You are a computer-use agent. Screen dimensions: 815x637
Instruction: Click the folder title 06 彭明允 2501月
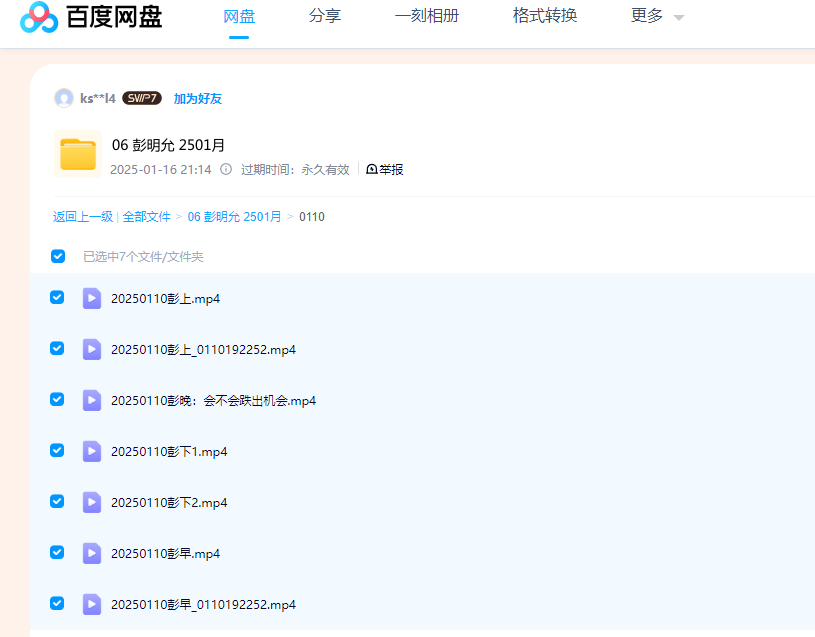[168, 145]
